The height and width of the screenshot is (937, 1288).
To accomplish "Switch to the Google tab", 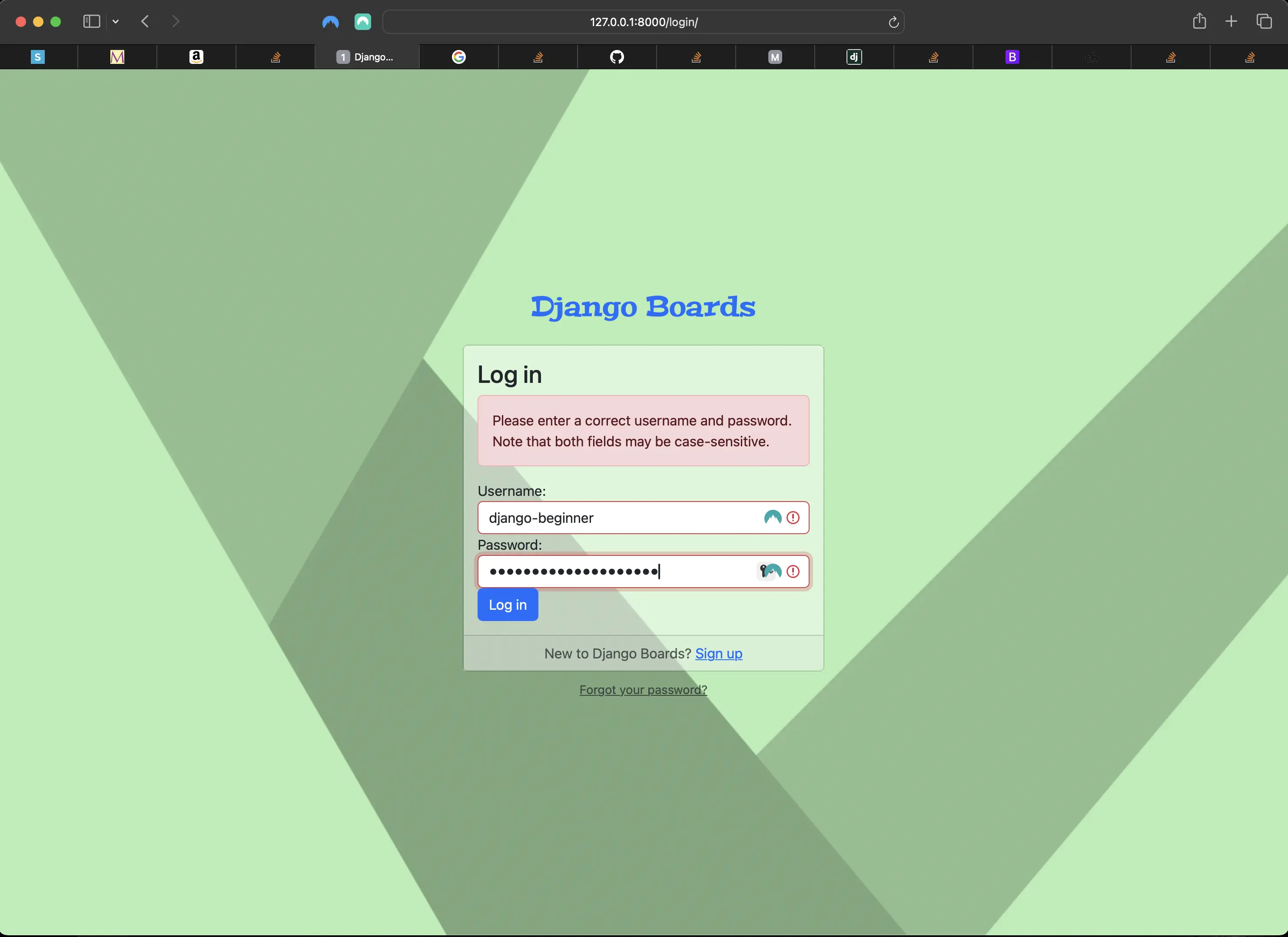I will 459,57.
